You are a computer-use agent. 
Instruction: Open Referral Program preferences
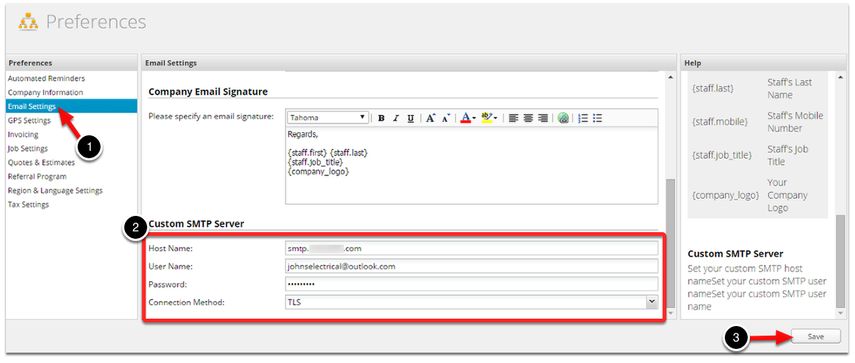[37, 177]
